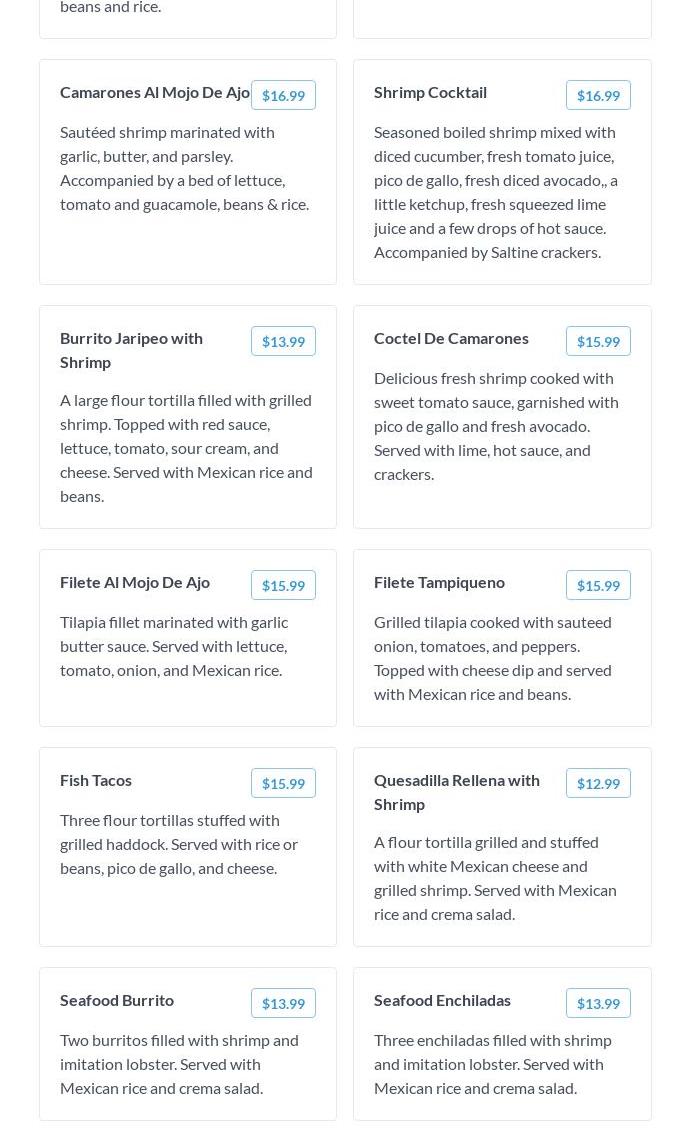Click the Shrimp Cocktail $16.99 price tag
Image resolution: width=690 pixels, height=1131 pixels.
pyautogui.click(x=598, y=95)
